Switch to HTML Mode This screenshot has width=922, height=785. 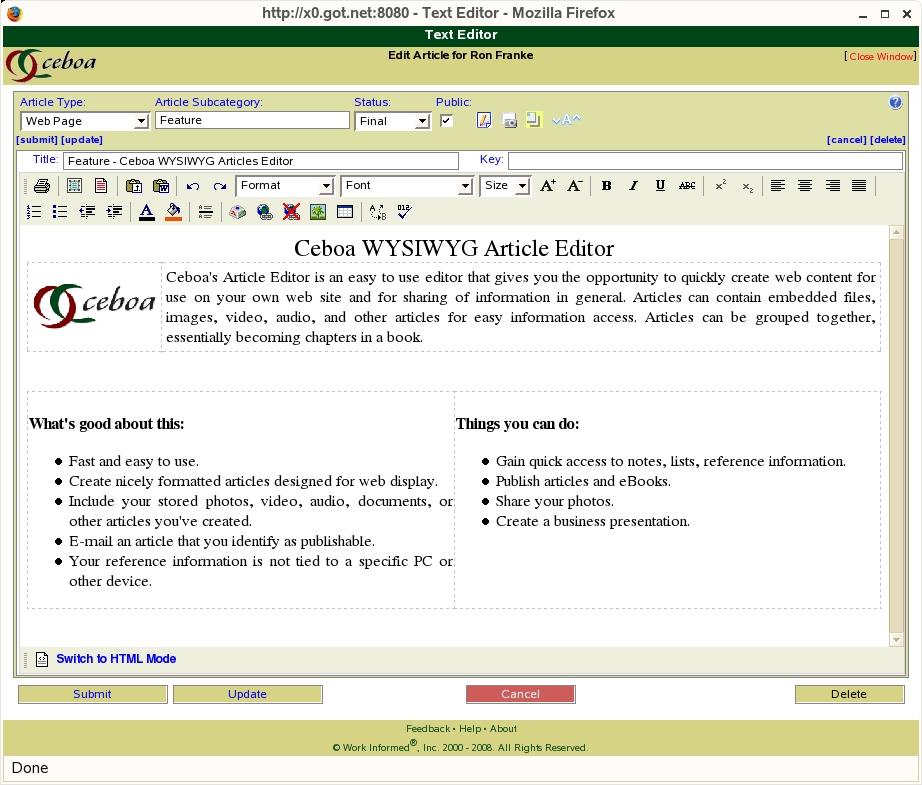point(116,659)
